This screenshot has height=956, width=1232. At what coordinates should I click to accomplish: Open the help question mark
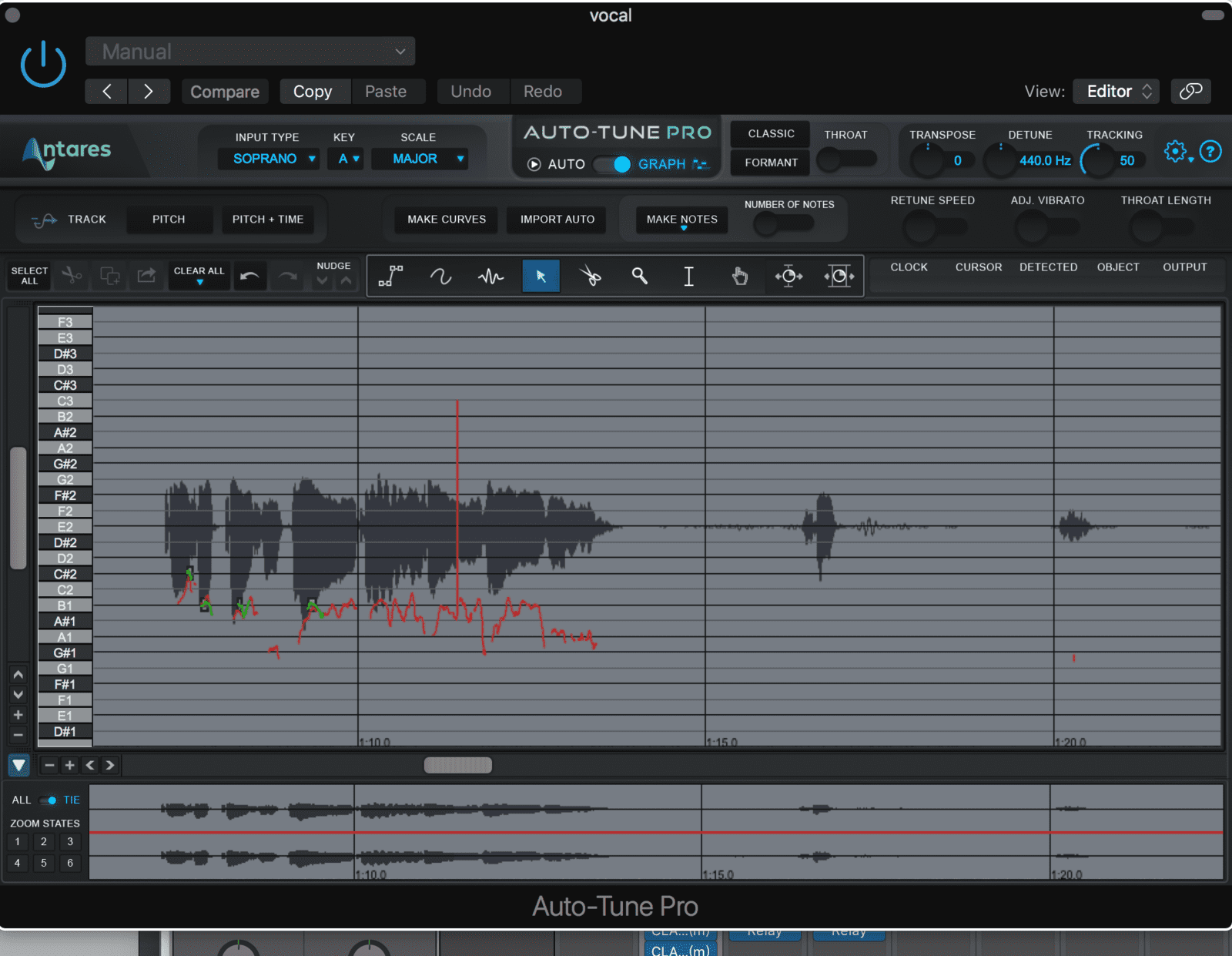(x=1210, y=152)
